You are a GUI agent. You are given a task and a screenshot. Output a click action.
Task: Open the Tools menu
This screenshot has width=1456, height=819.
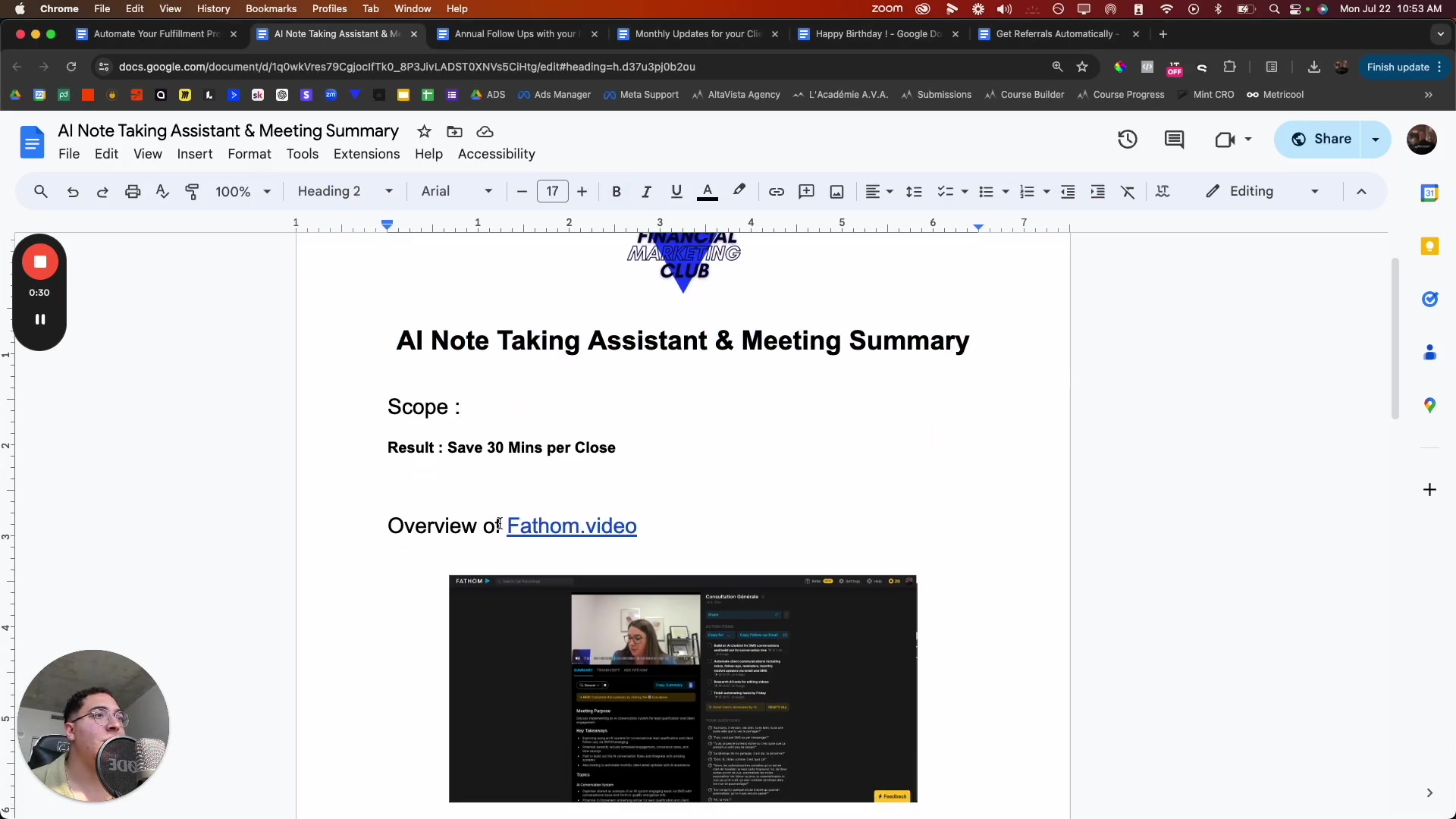303,154
